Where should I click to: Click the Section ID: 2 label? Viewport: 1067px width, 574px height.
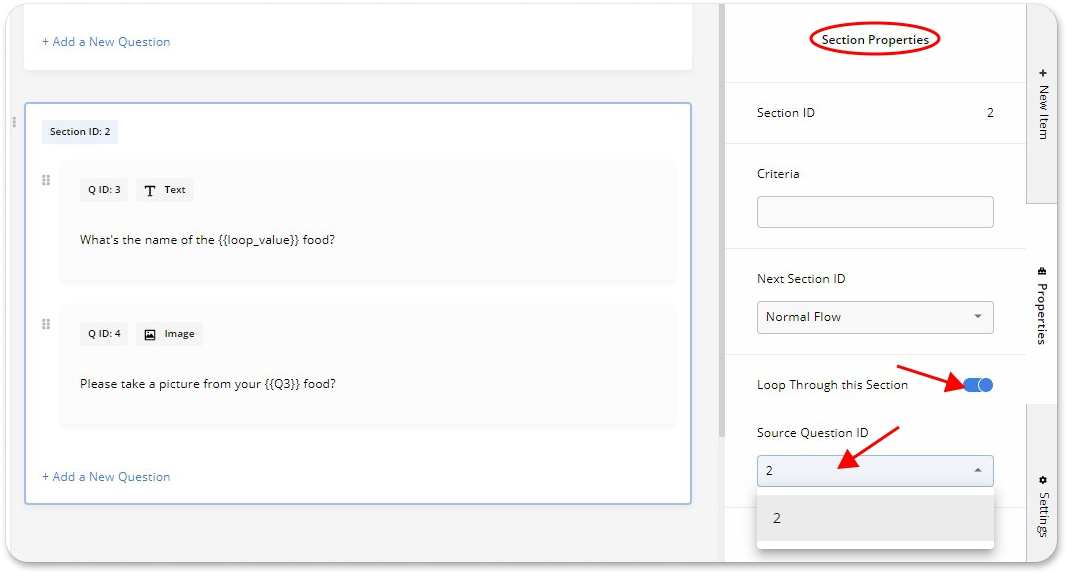pyautogui.click(x=80, y=132)
